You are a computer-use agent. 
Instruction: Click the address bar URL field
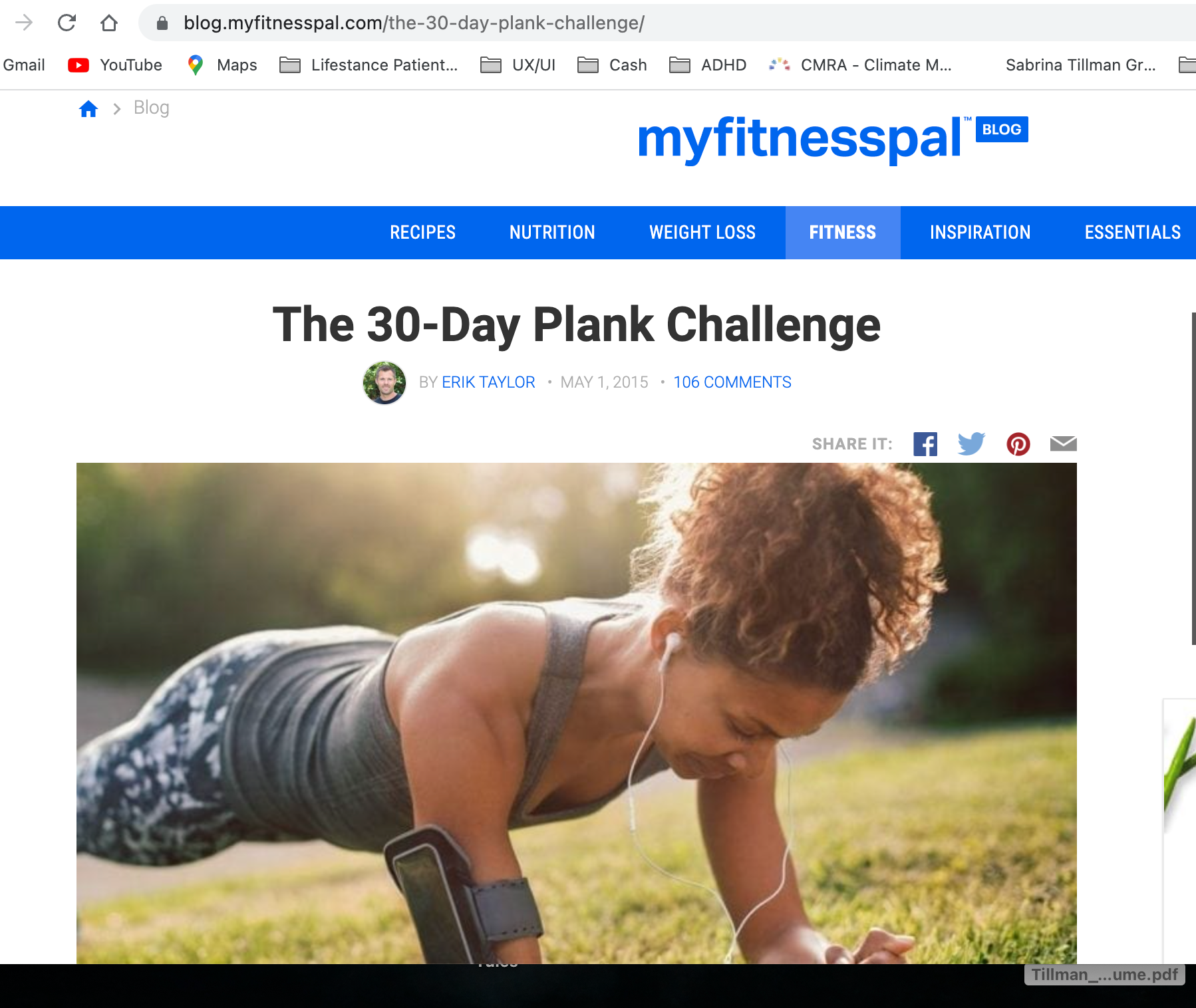665,23
